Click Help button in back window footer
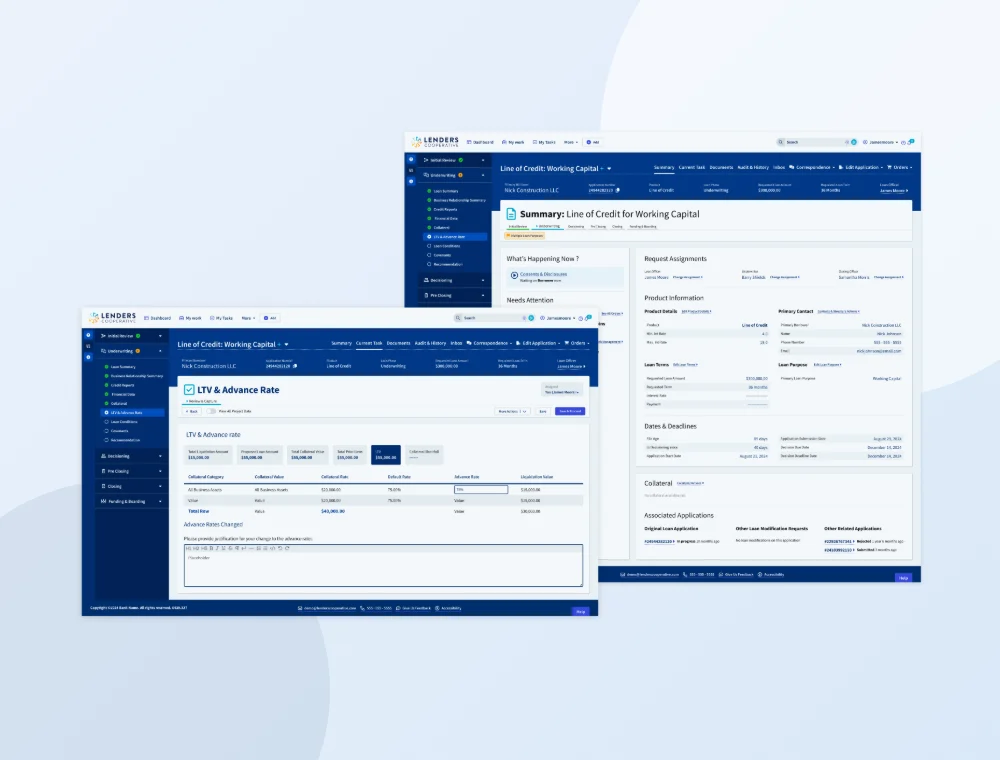This screenshot has height=760, width=1000. coord(903,578)
